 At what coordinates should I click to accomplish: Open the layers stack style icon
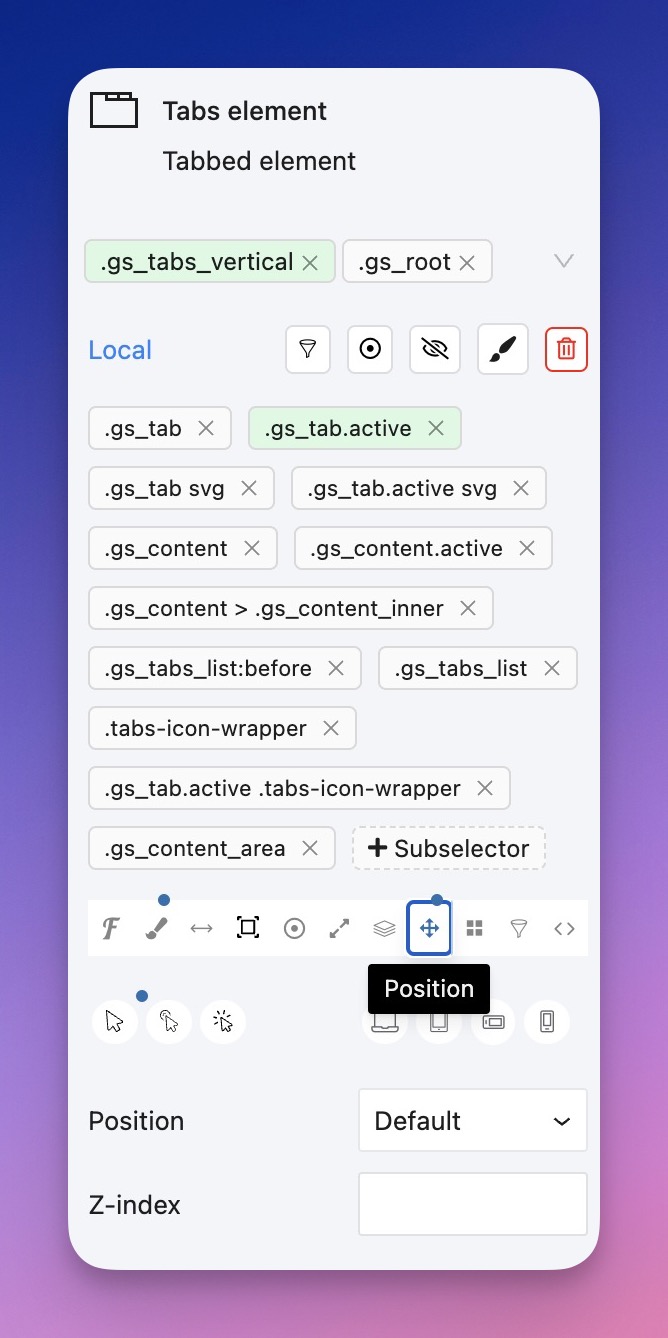tap(384, 929)
